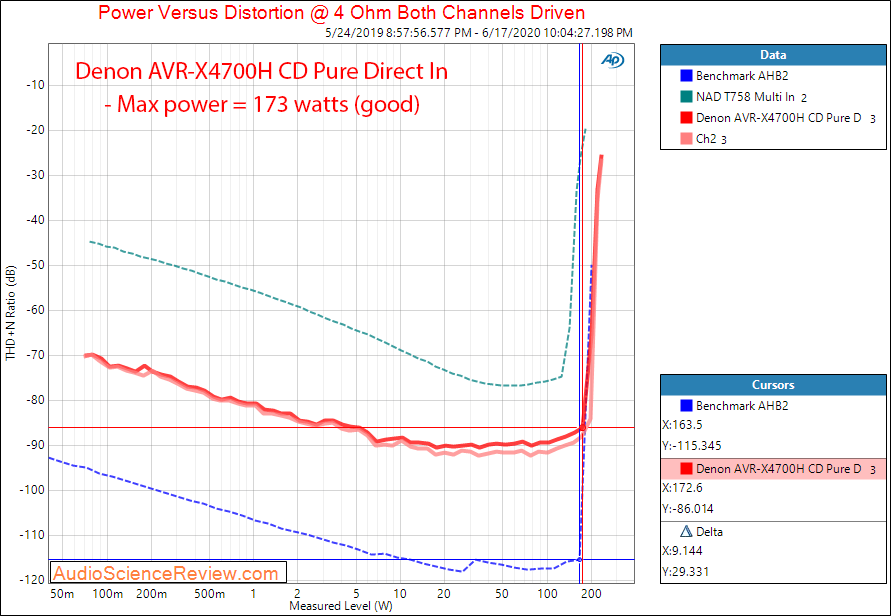
Task: Click the blue Benchmark cursor marker on curve
Action: 580,560
